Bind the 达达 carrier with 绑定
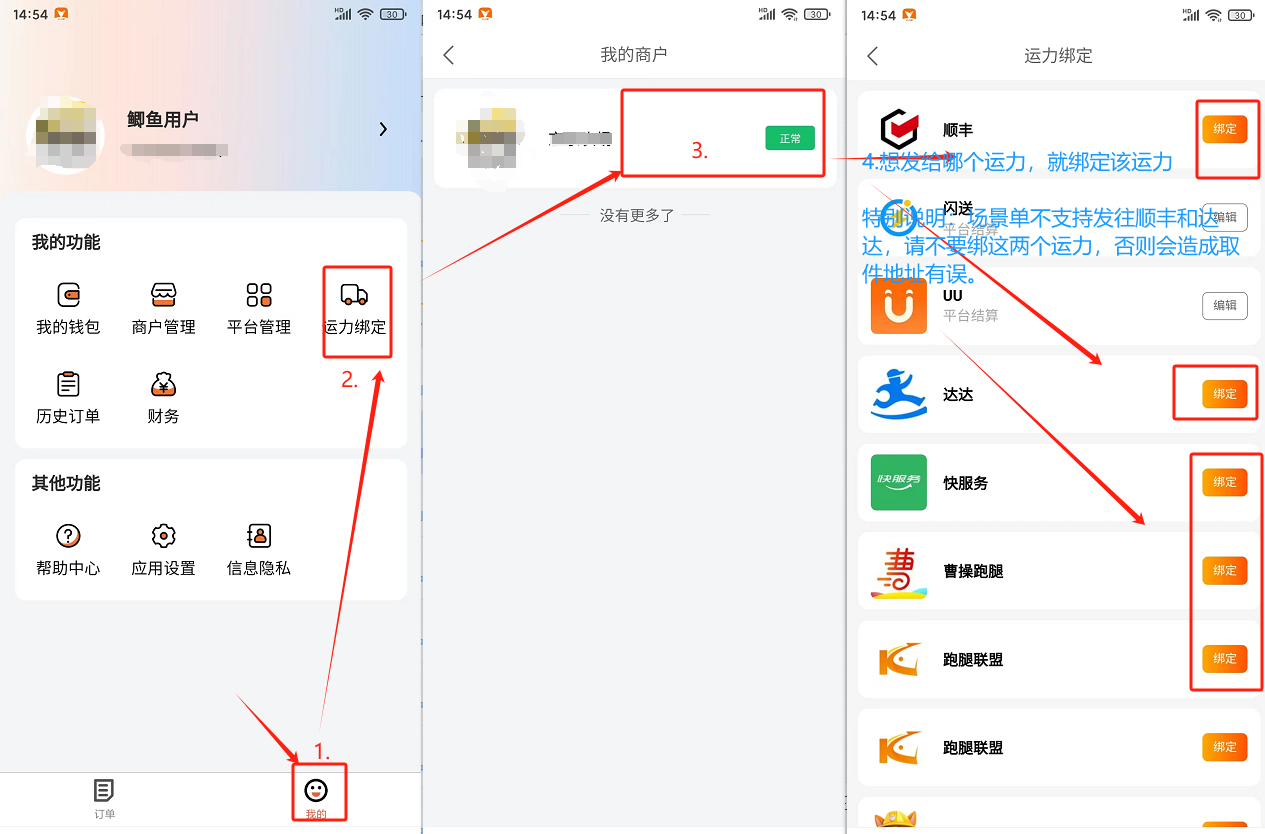 click(x=1225, y=394)
